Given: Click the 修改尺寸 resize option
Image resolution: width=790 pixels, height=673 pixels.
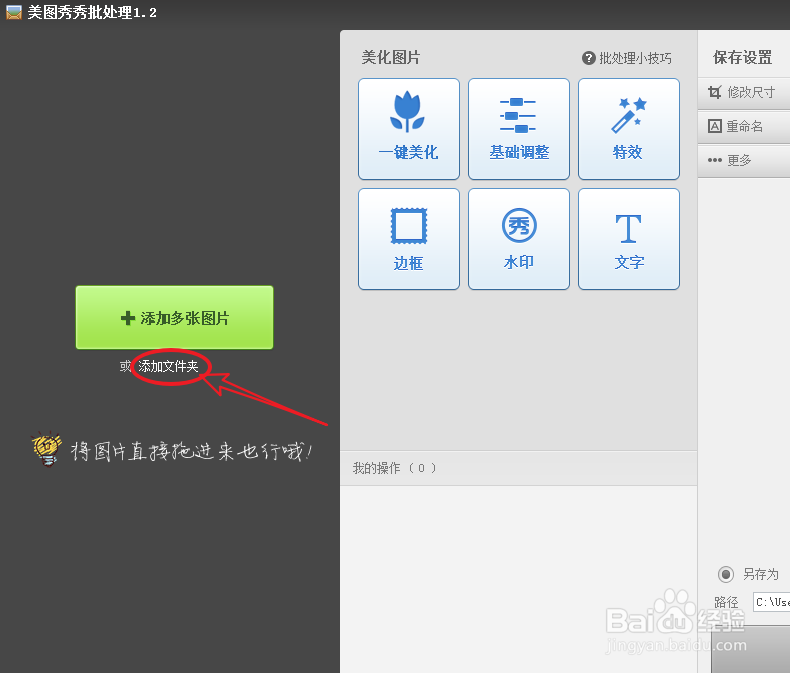Looking at the screenshot, I should click(x=744, y=93).
